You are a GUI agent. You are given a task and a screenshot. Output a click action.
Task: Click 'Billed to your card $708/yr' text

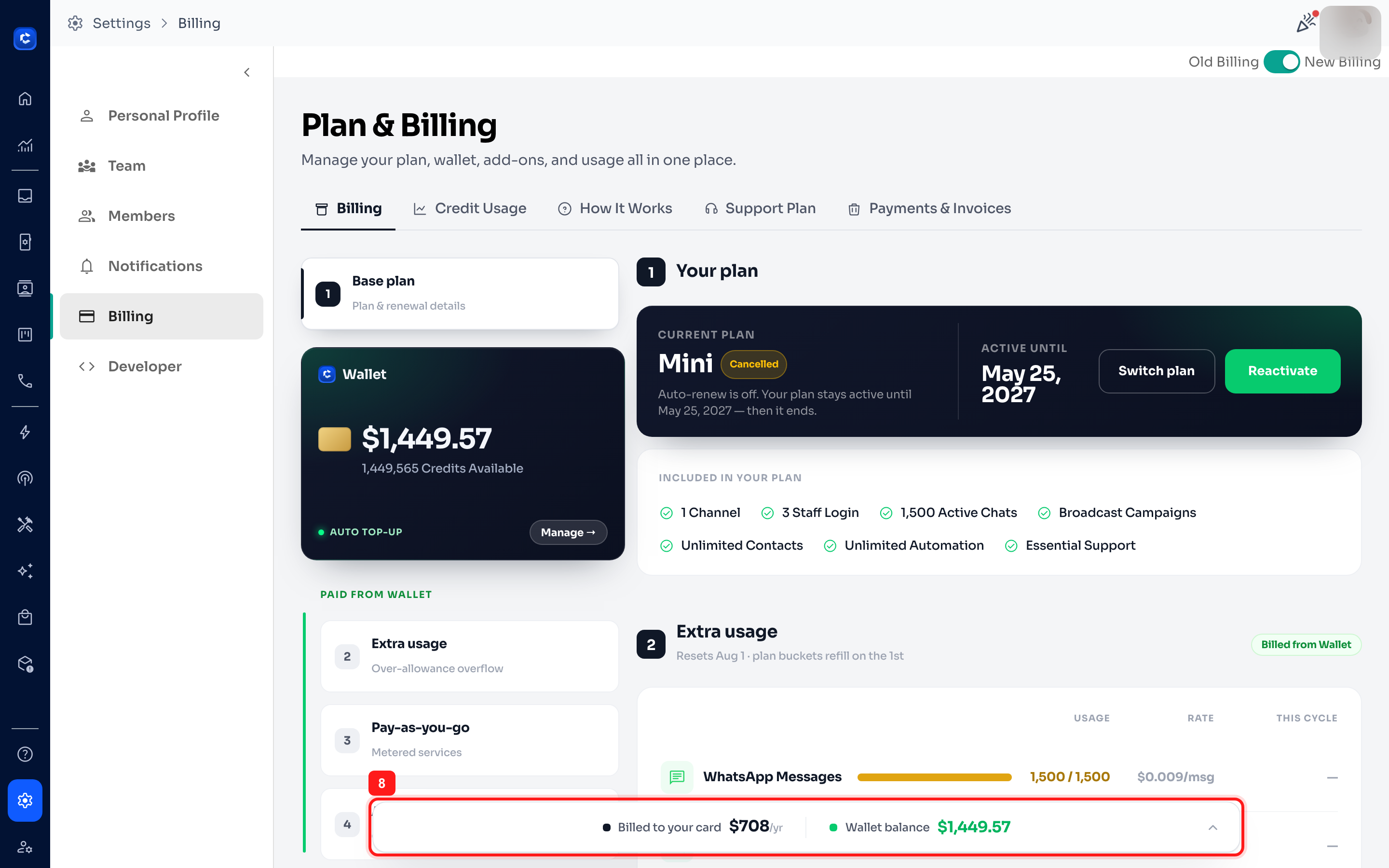[x=692, y=827]
